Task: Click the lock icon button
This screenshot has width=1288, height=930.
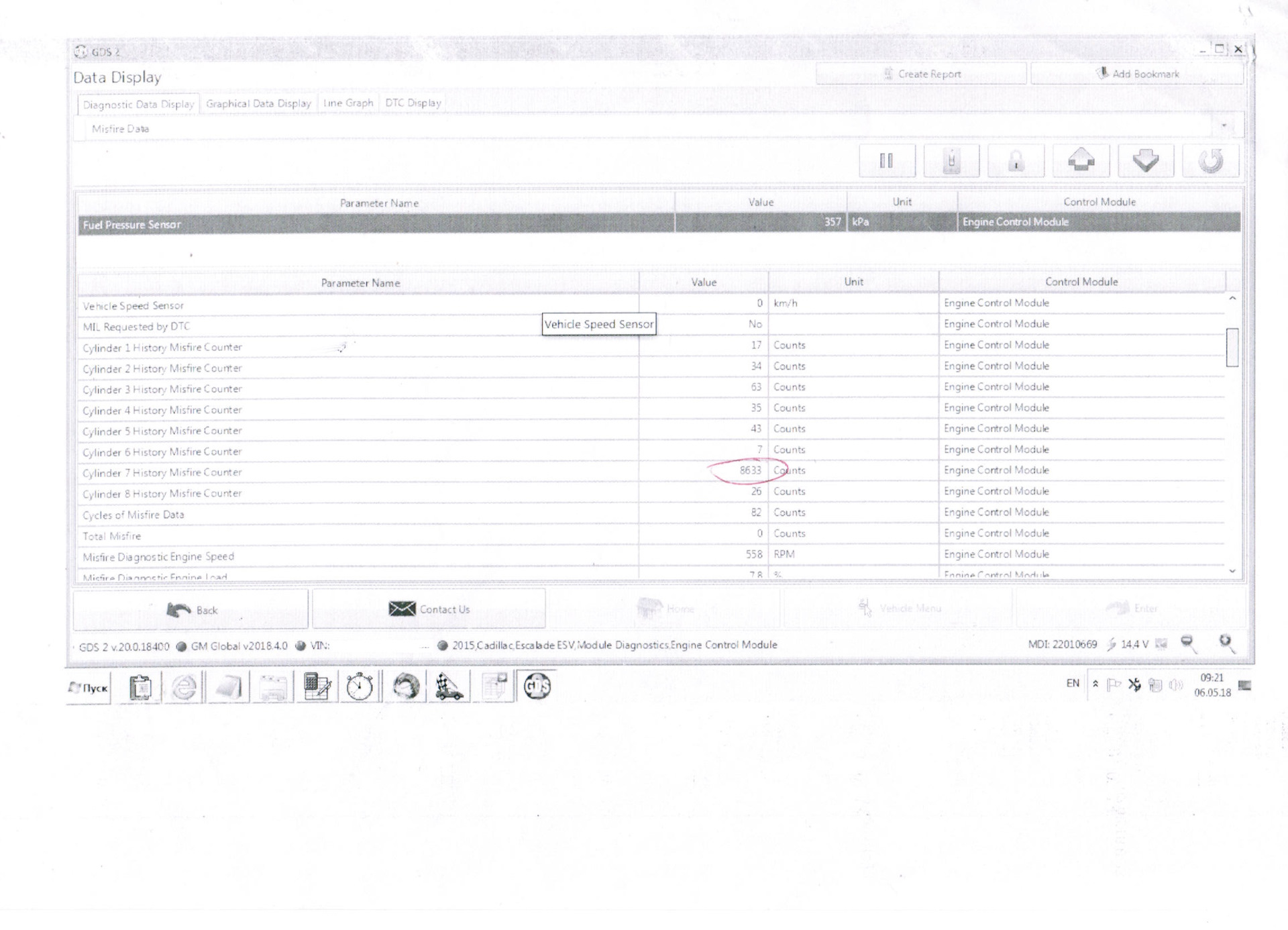Action: tap(1016, 161)
